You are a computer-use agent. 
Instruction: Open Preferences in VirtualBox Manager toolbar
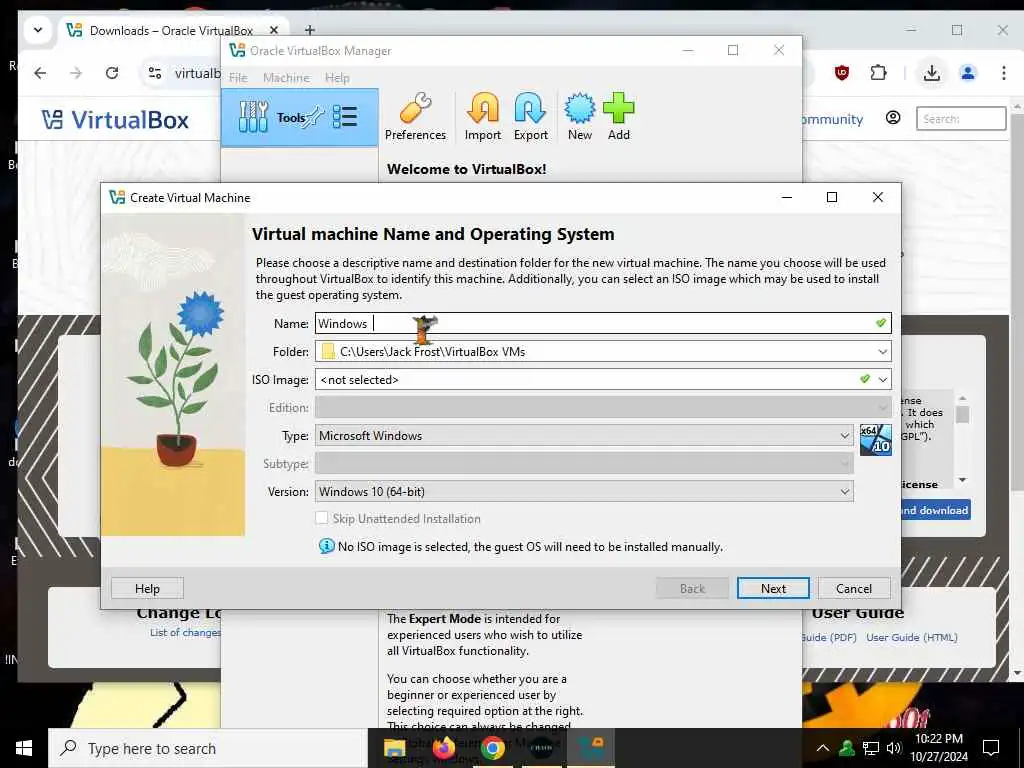[415, 118]
